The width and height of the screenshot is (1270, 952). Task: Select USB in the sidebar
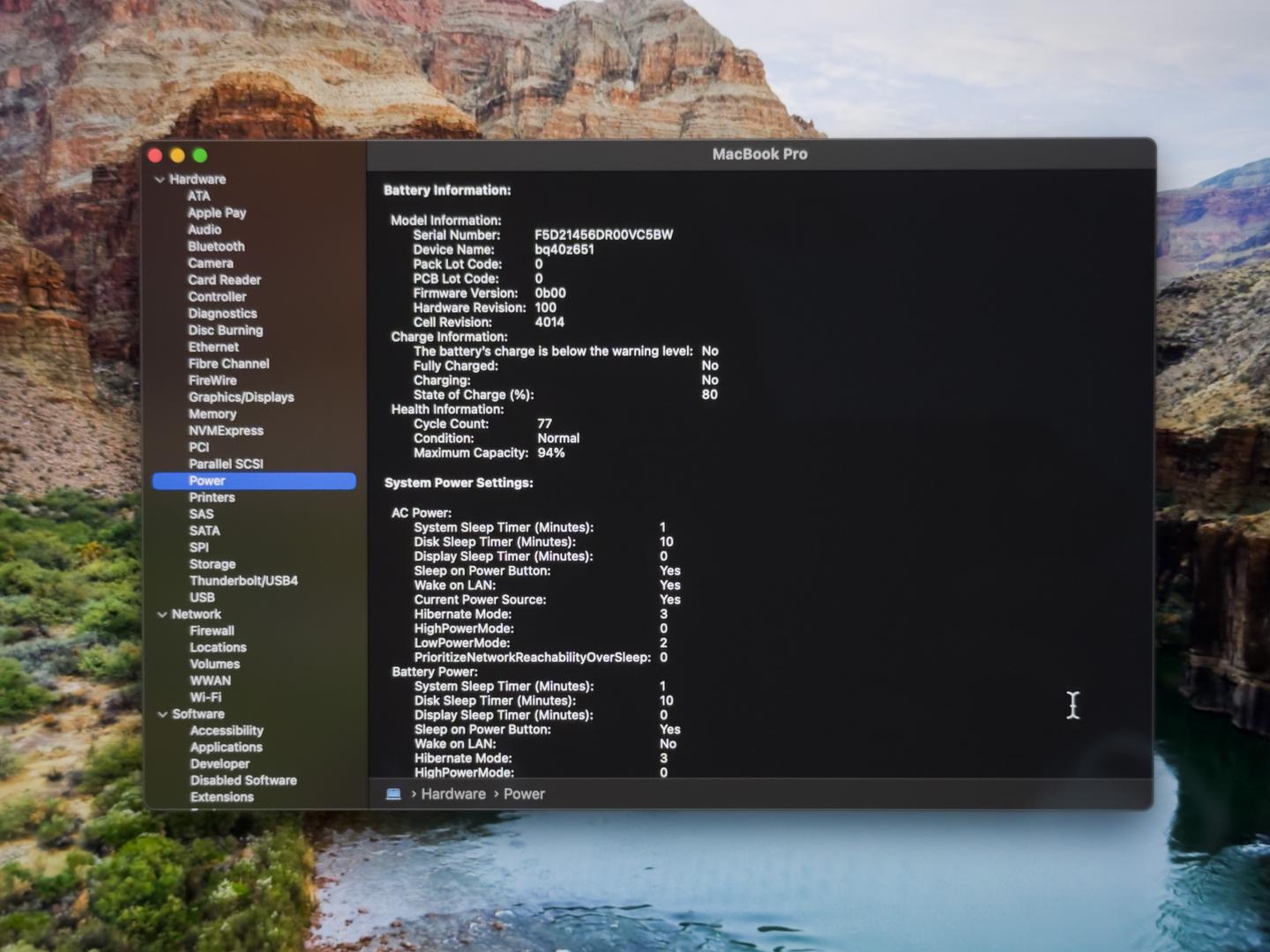(202, 599)
